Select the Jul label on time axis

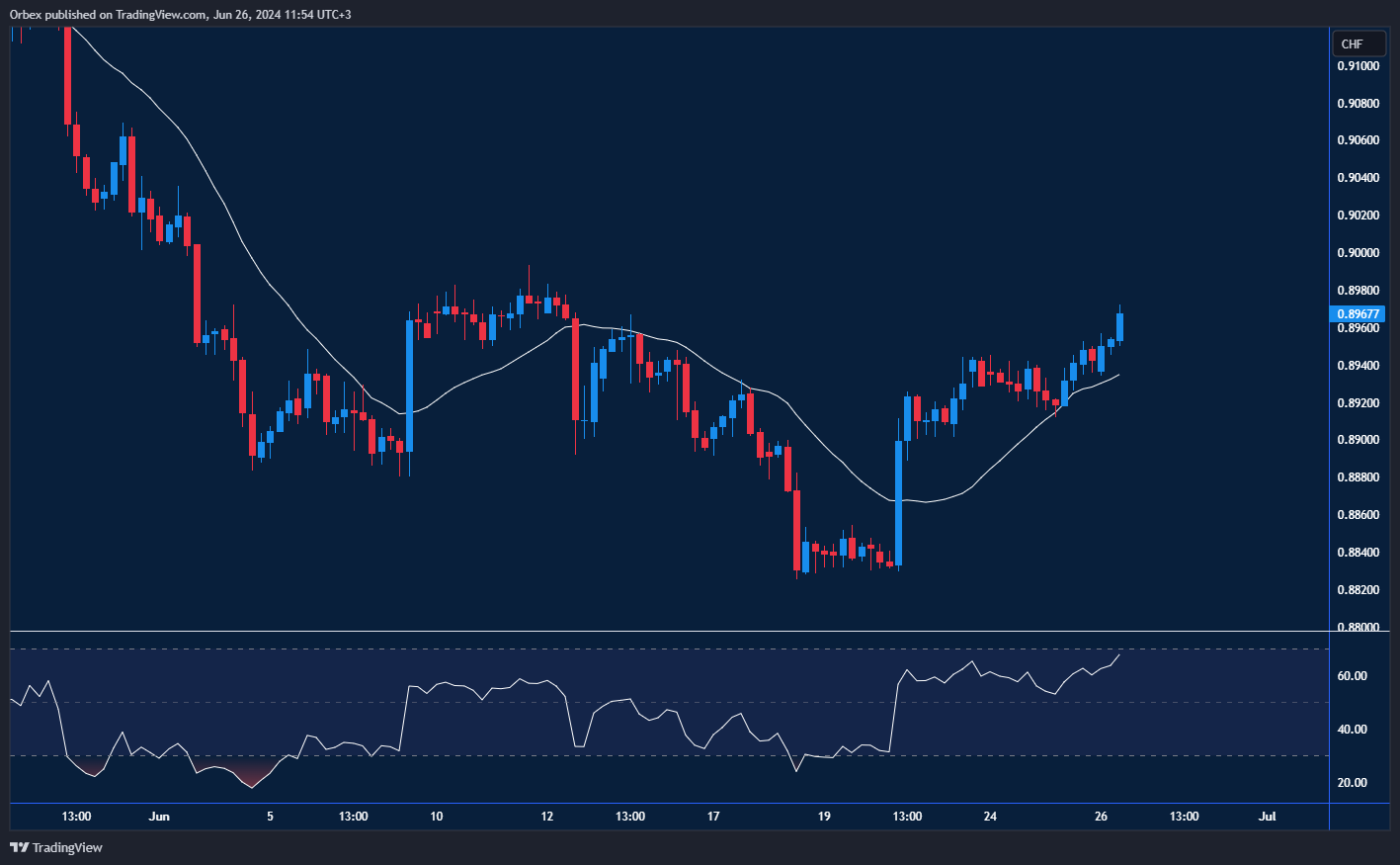click(1268, 817)
